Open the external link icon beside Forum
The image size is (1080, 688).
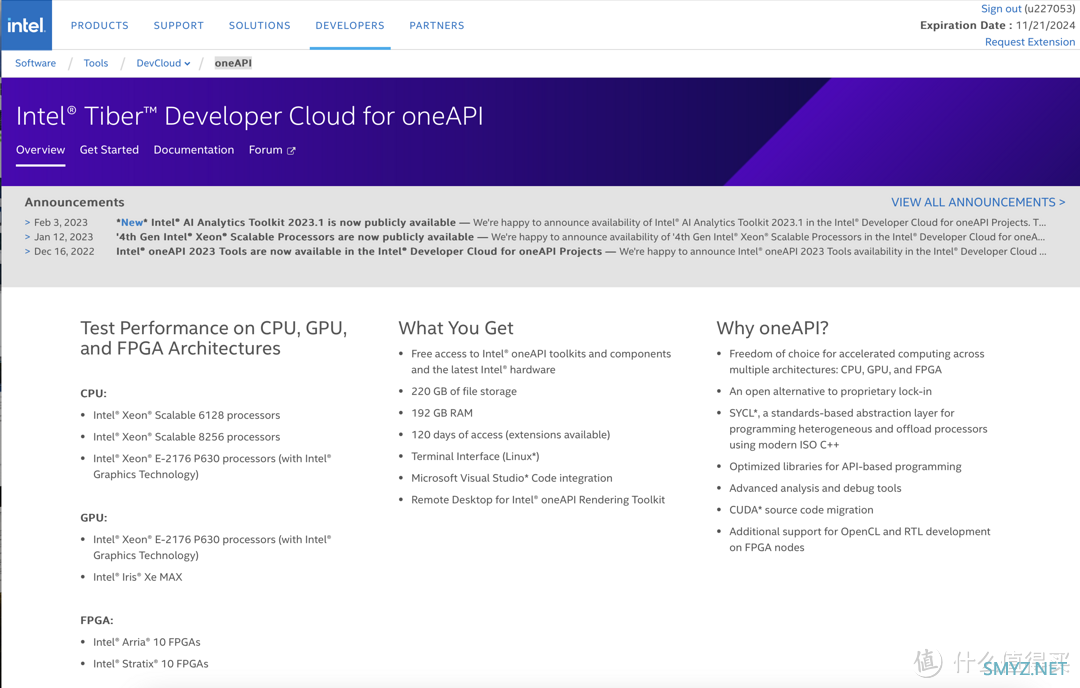point(291,151)
